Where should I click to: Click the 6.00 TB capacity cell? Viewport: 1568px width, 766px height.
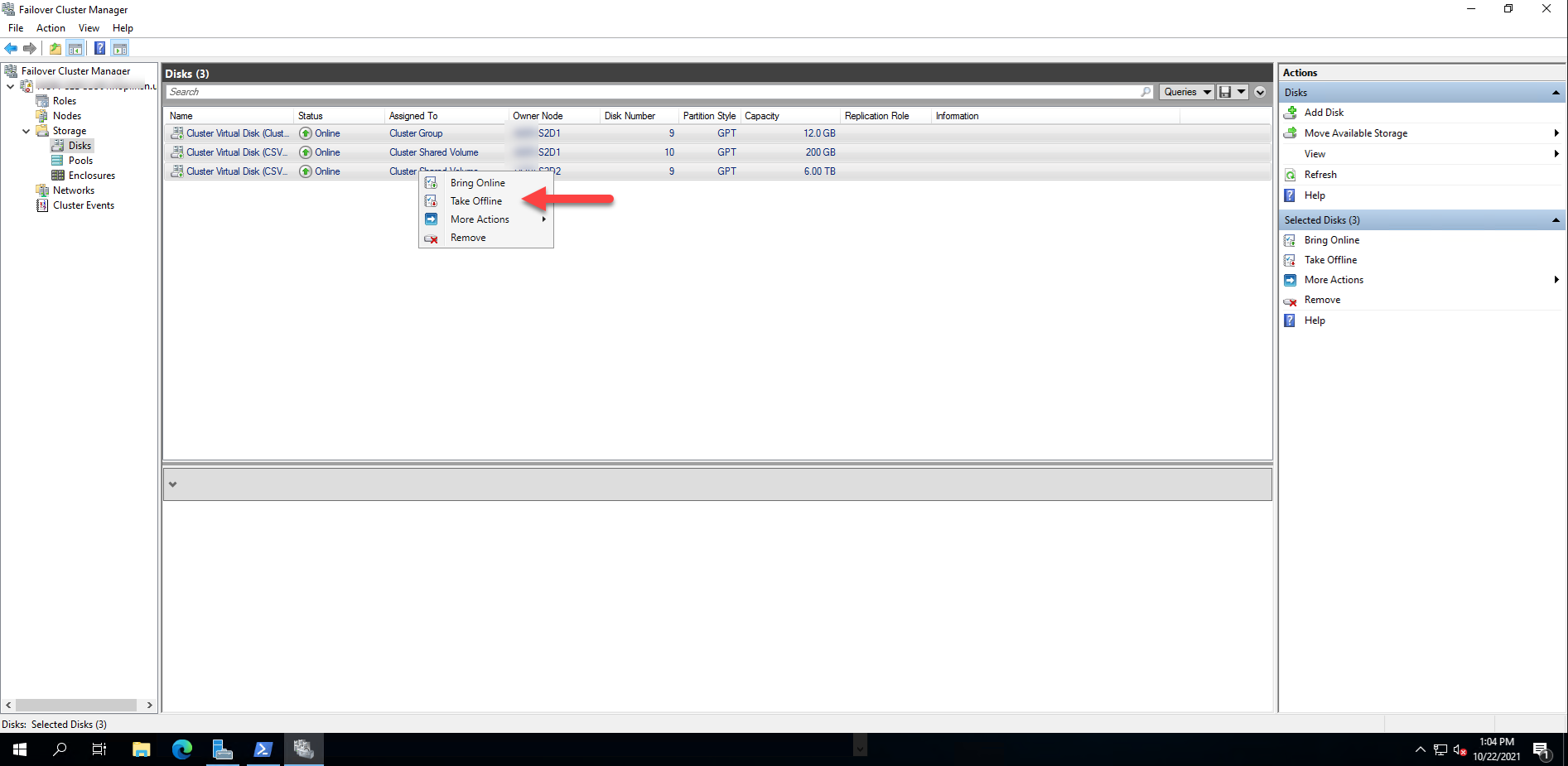819,171
